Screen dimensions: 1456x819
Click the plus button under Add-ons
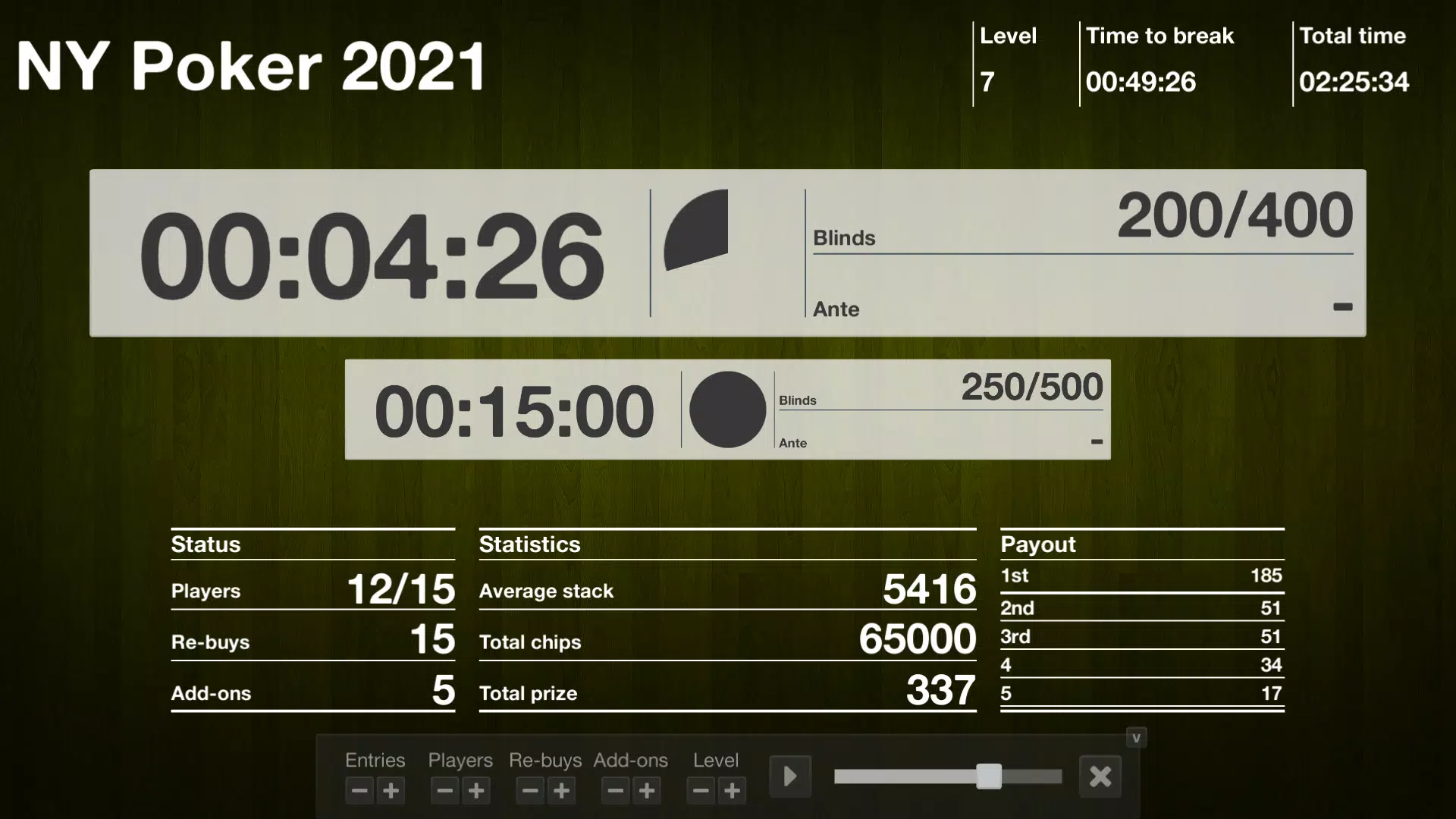pyautogui.click(x=647, y=790)
